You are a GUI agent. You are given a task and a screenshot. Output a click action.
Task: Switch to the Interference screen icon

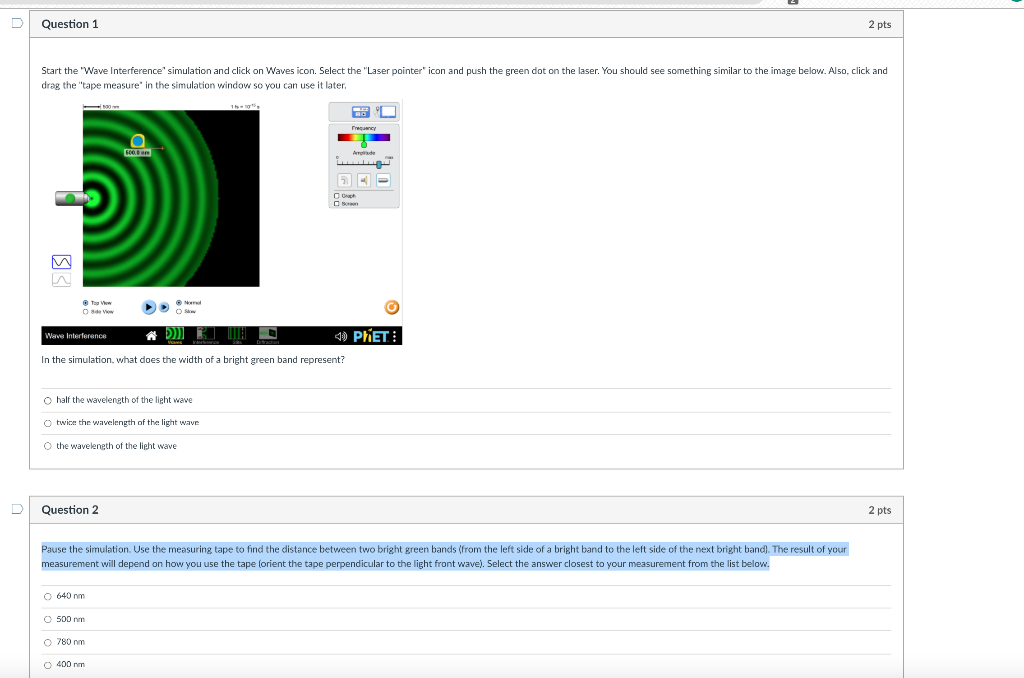pos(204,335)
